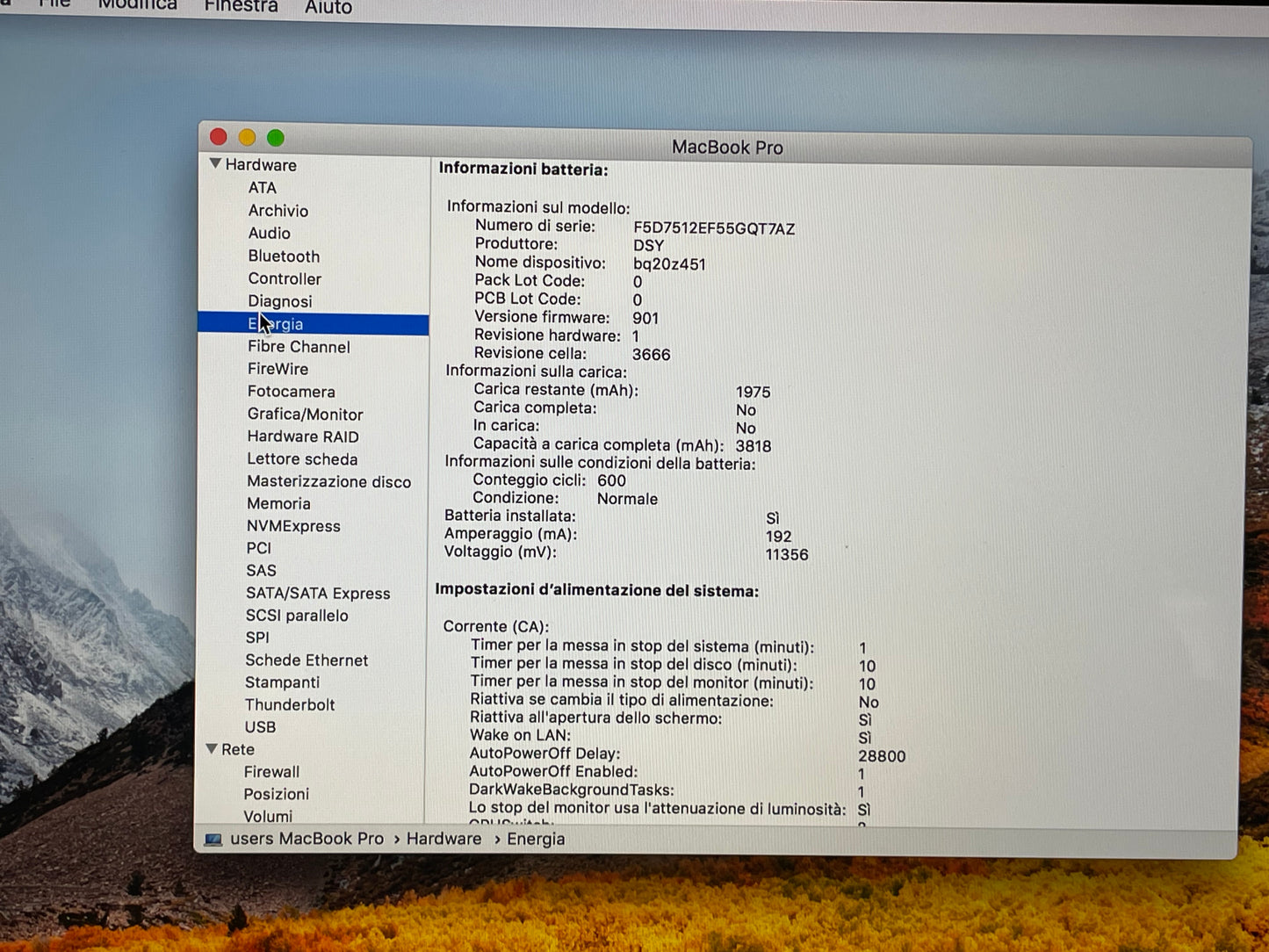Select Bluetooth in the sidebar
Screen dimensions: 1269x952
coord(284,256)
